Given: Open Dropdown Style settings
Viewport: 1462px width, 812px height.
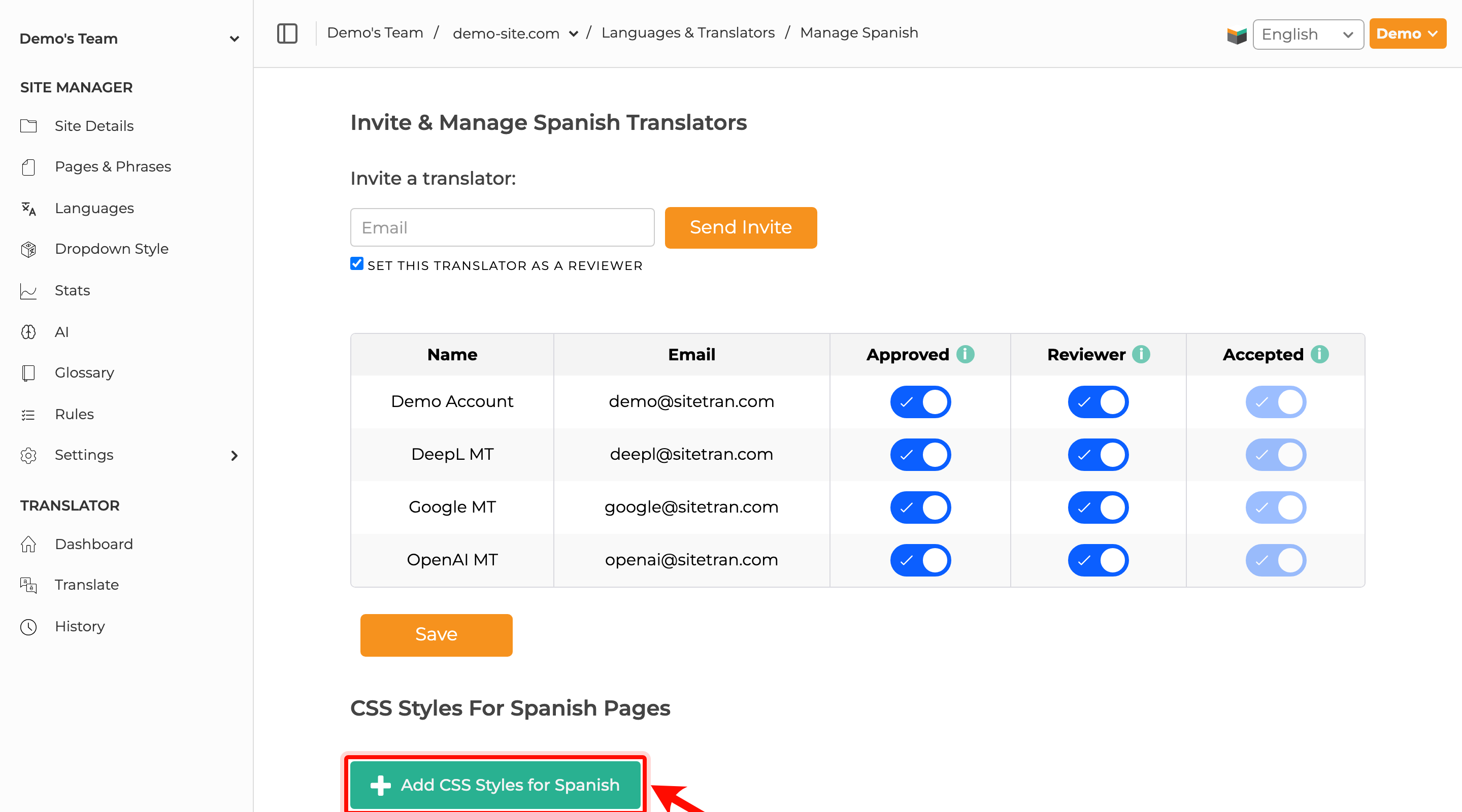Looking at the screenshot, I should (112, 249).
